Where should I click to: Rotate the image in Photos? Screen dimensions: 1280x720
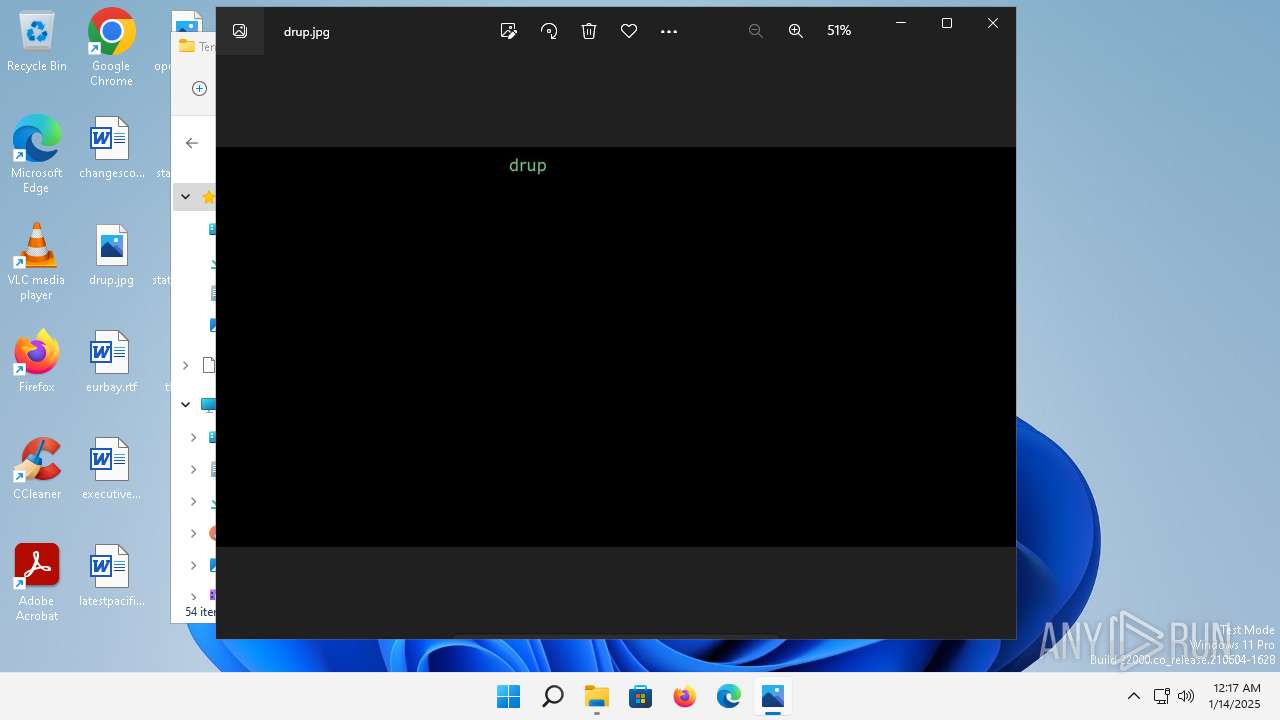click(549, 31)
